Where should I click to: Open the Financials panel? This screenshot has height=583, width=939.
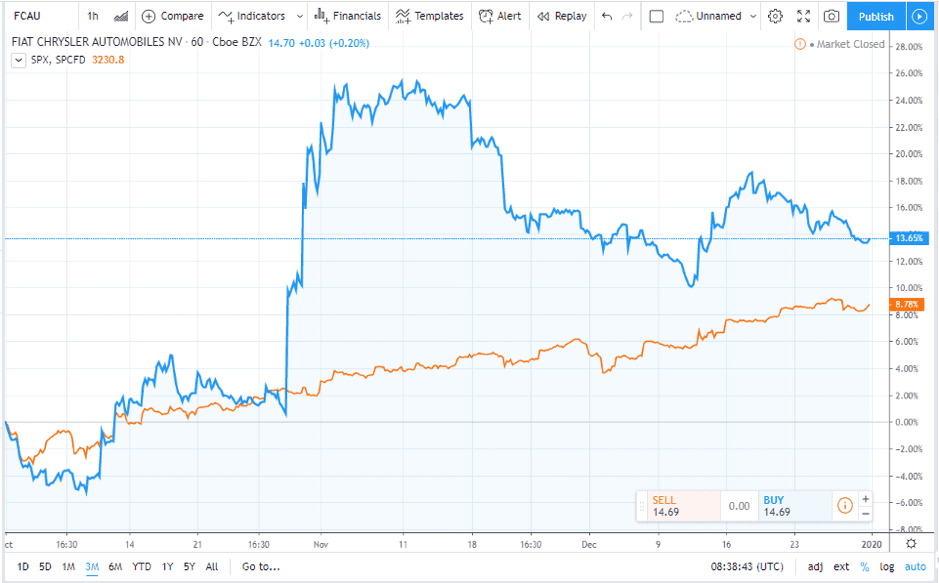(347, 16)
